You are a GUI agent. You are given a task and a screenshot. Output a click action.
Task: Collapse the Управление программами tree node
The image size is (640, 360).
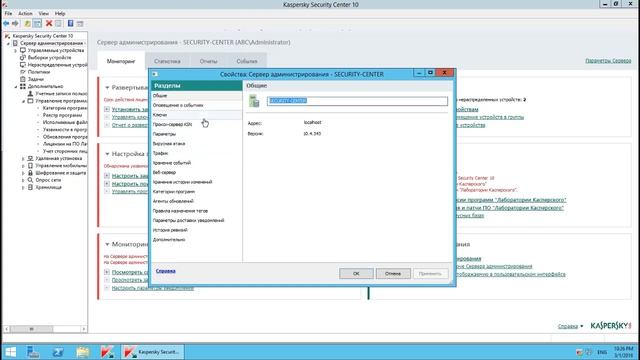(23, 101)
